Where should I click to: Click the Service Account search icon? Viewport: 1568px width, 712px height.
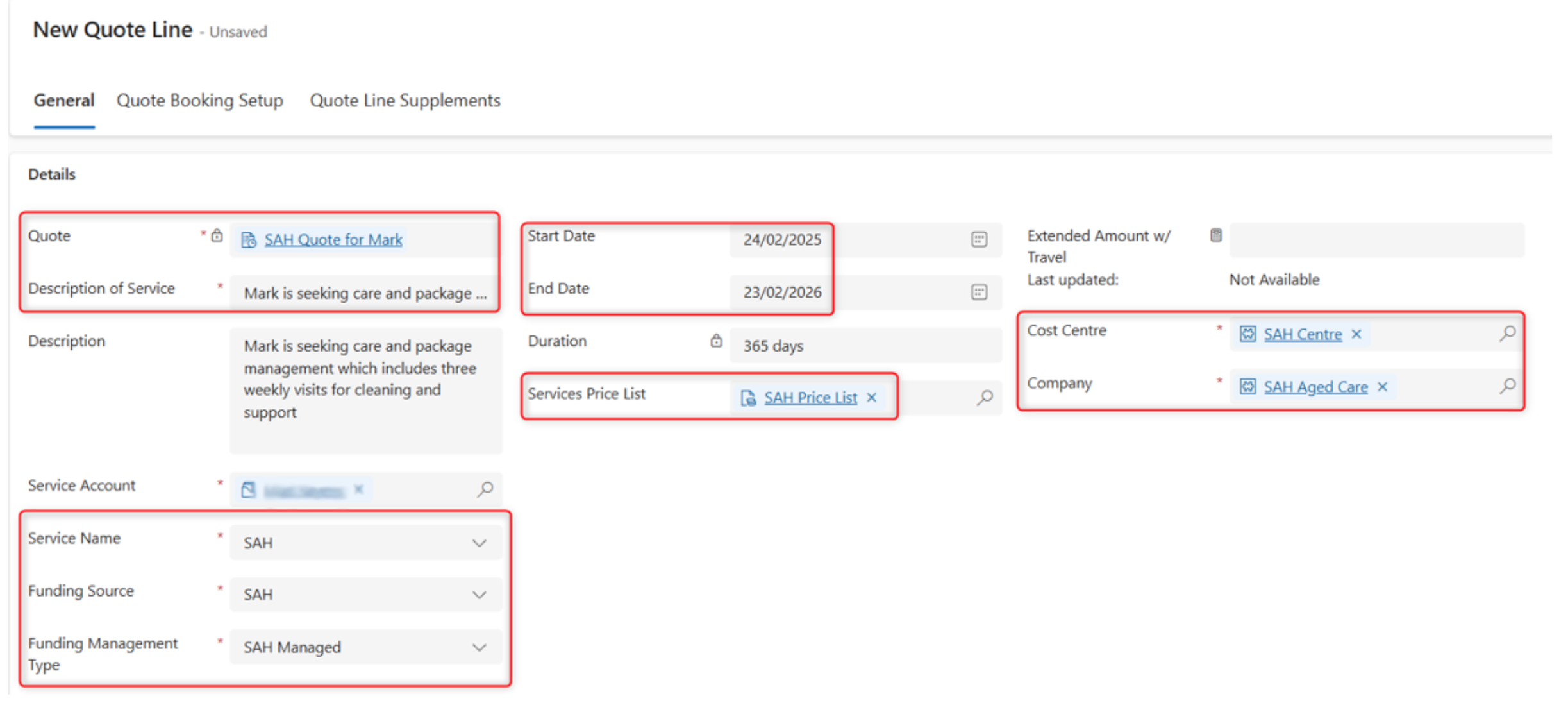coord(485,490)
